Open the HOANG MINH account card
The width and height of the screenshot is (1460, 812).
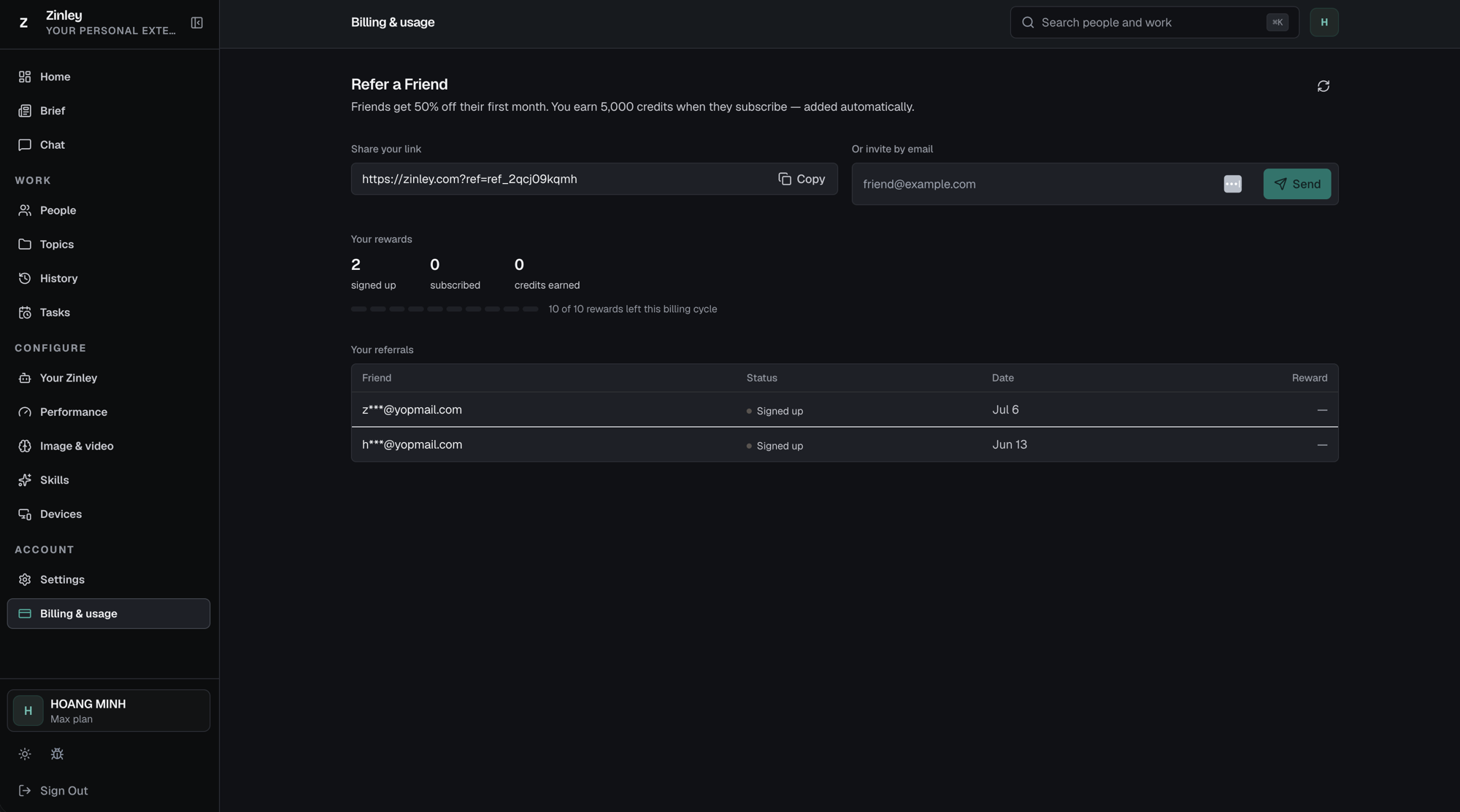tap(109, 711)
